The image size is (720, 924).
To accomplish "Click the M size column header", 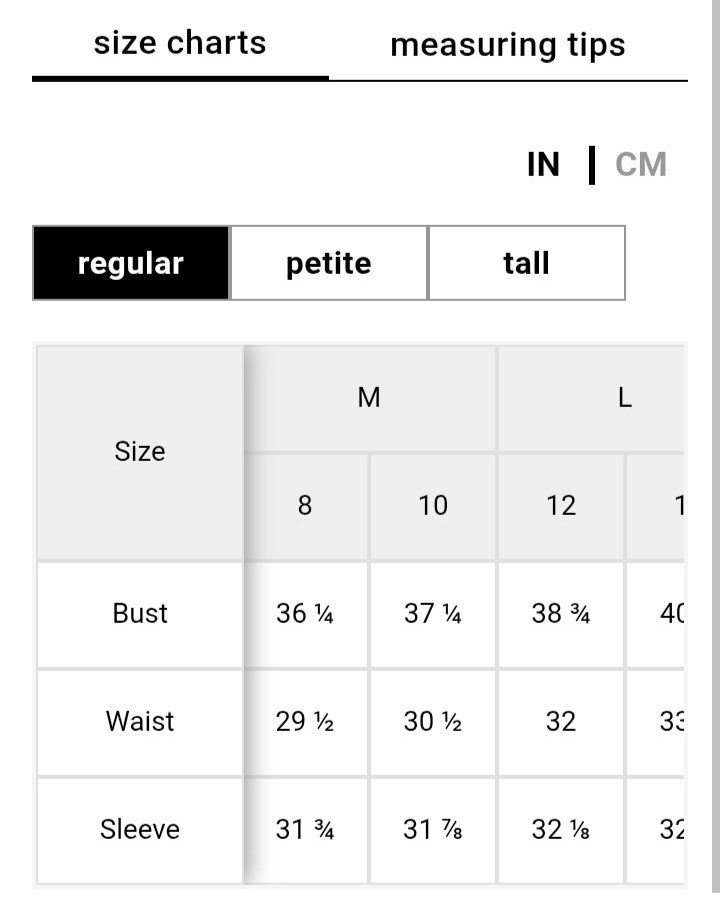I will point(369,398).
